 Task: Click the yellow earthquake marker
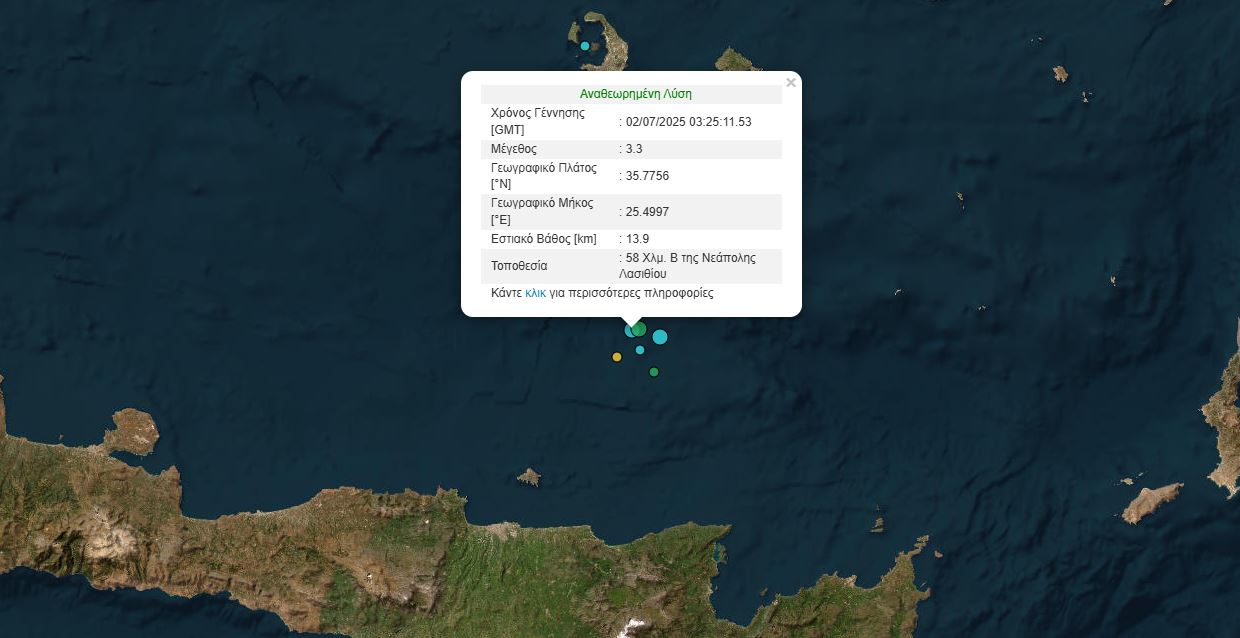point(617,357)
